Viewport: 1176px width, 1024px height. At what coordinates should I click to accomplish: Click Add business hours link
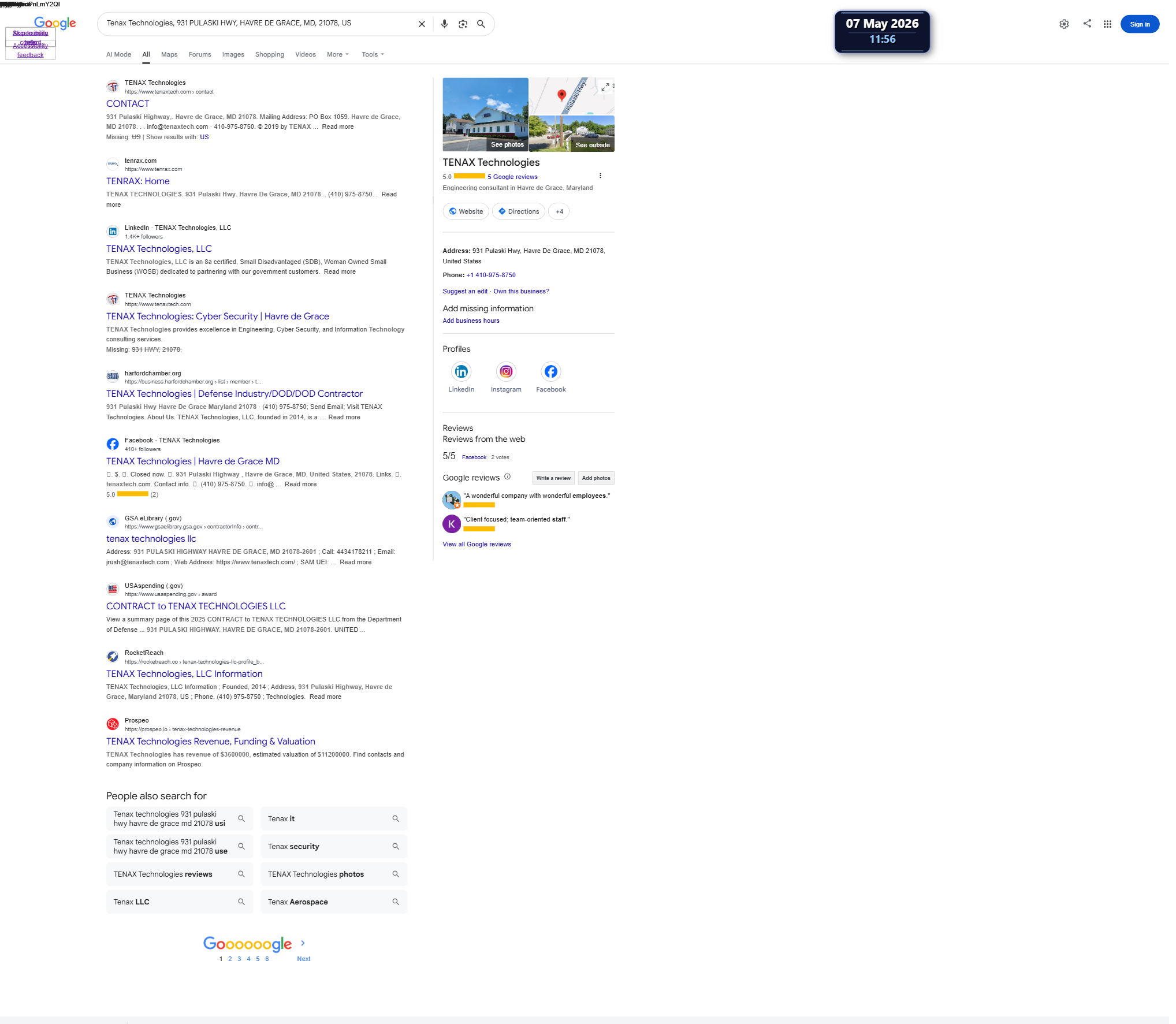(471, 321)
